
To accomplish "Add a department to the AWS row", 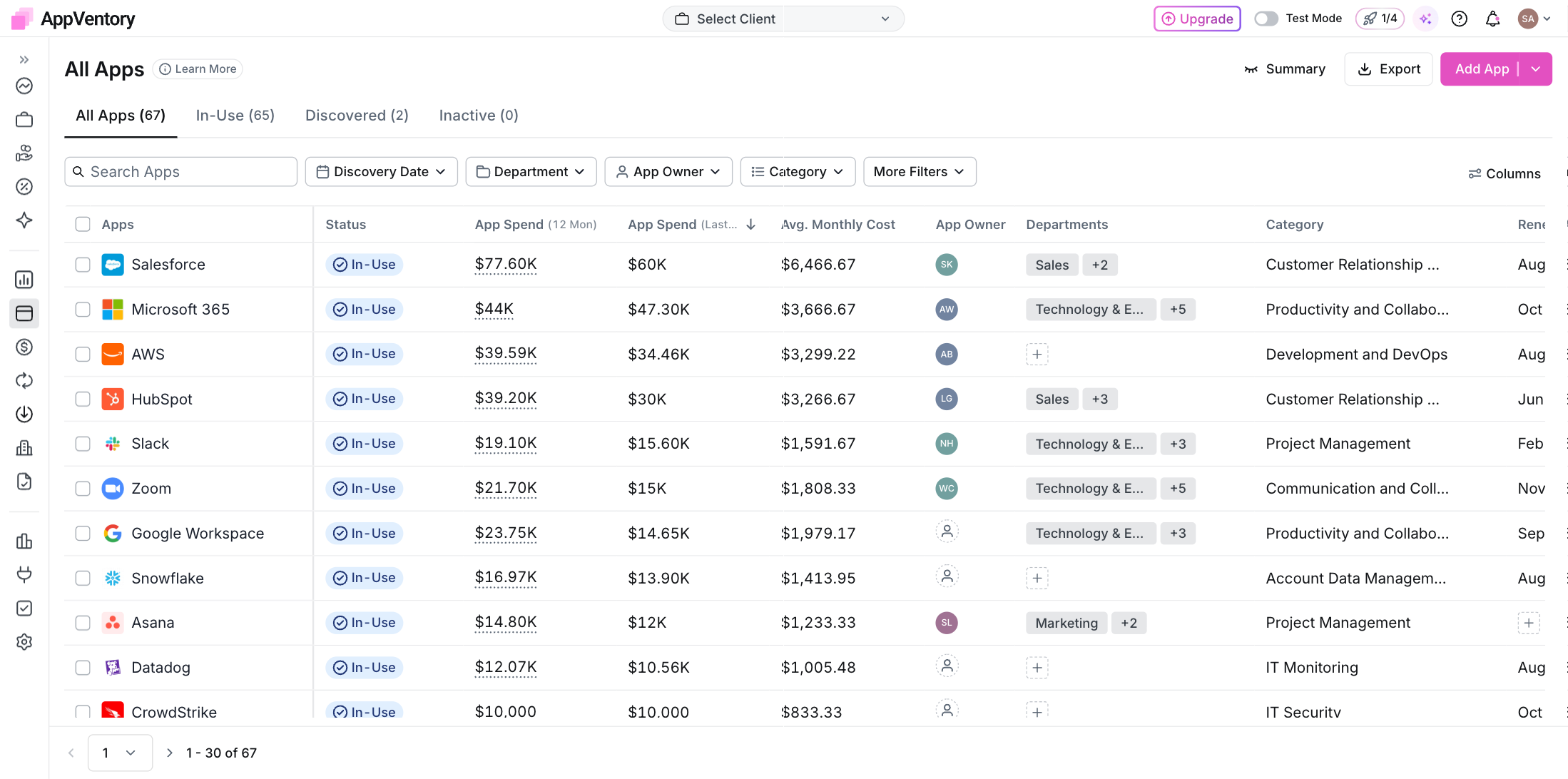I will click(x=1037, y=355).
